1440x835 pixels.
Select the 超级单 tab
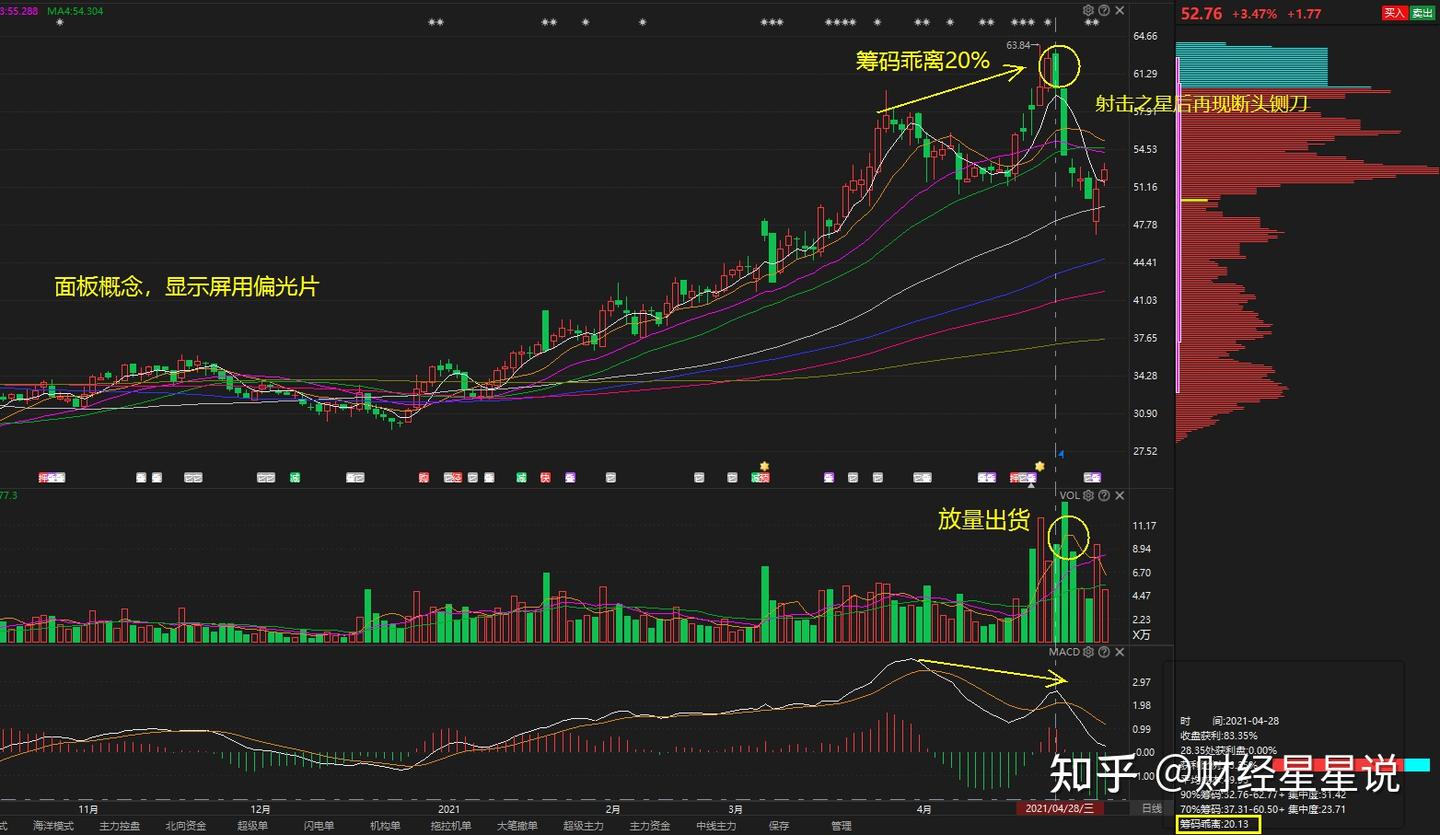coord(252,826)
